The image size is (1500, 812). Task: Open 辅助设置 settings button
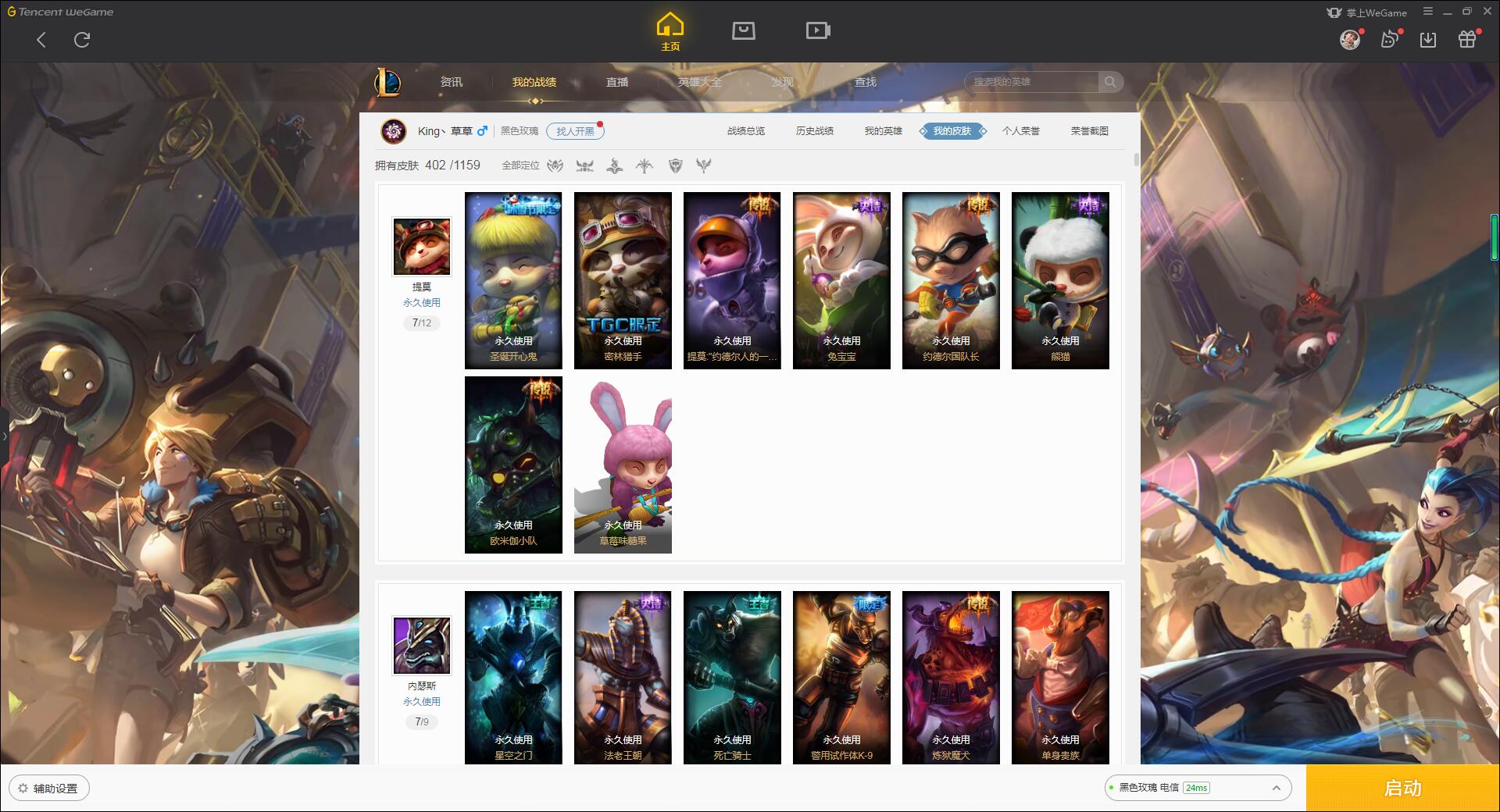tap(48, 789)
